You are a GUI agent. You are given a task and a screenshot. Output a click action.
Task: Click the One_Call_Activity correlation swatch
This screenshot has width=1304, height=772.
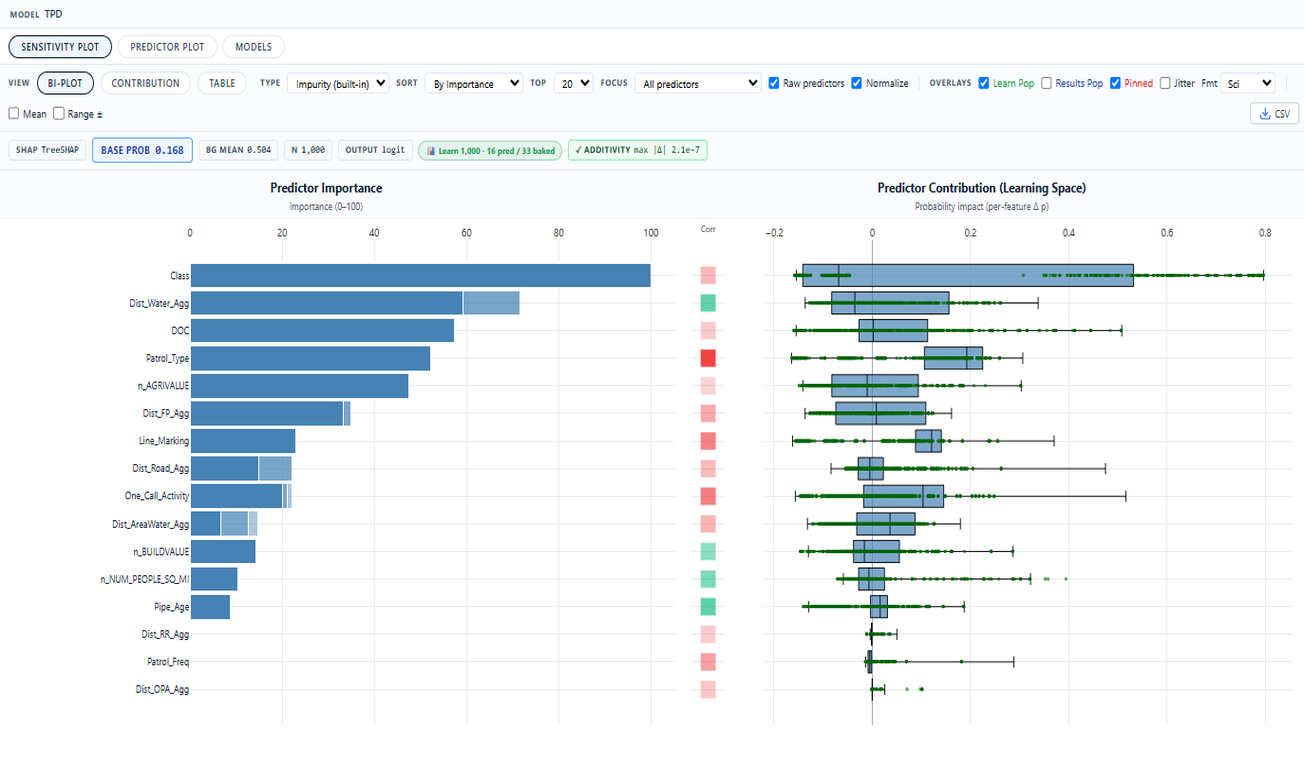[708, 496]
